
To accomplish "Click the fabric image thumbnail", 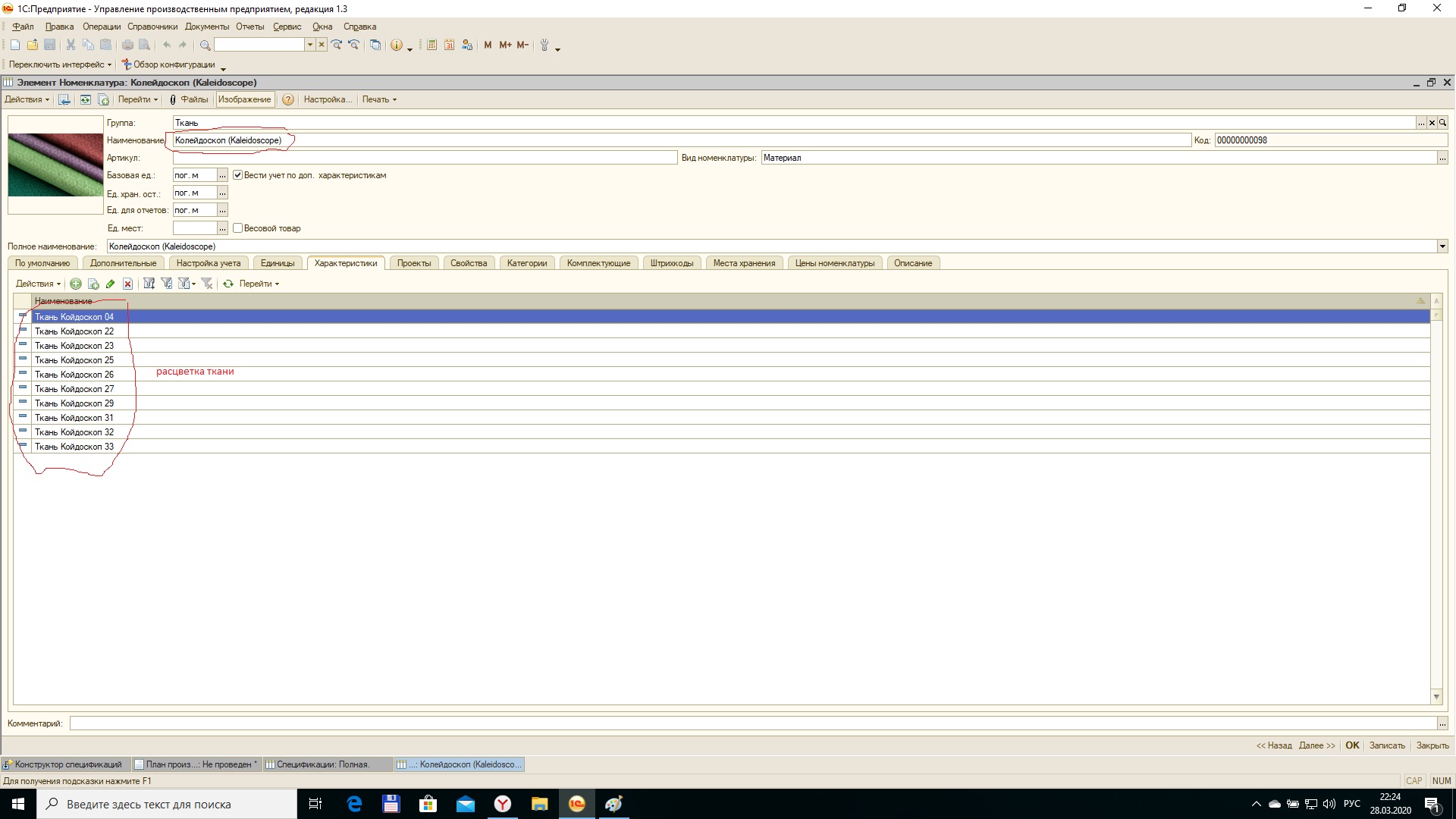I will (x=55, y=165).
